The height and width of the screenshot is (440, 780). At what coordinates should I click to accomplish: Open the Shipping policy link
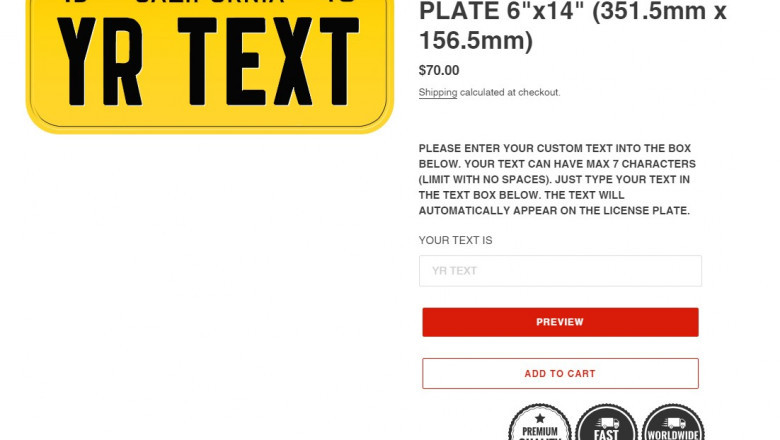(x=438, y=92)
